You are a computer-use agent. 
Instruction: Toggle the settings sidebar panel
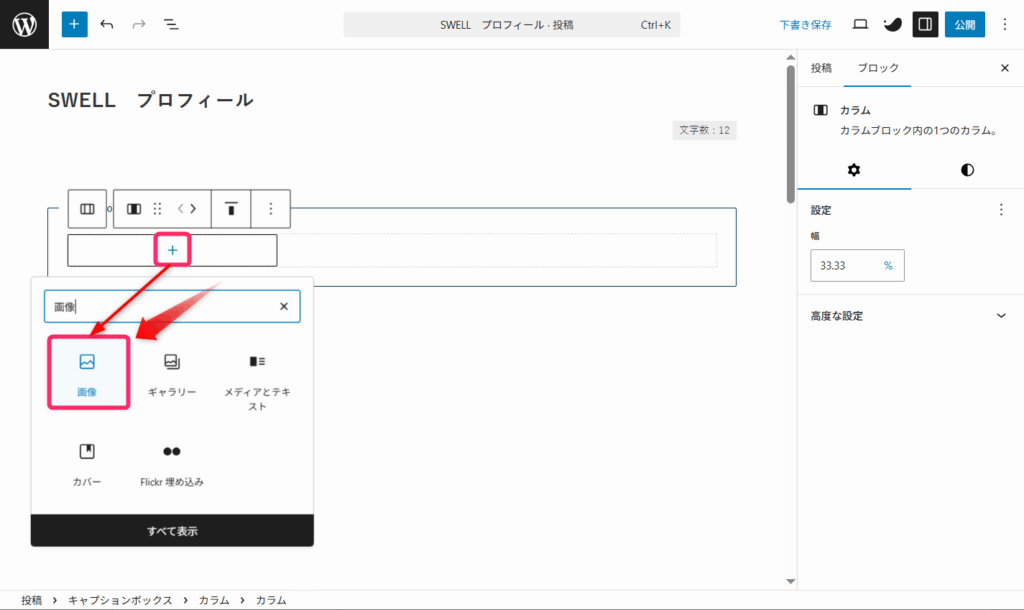pos(925,24)
